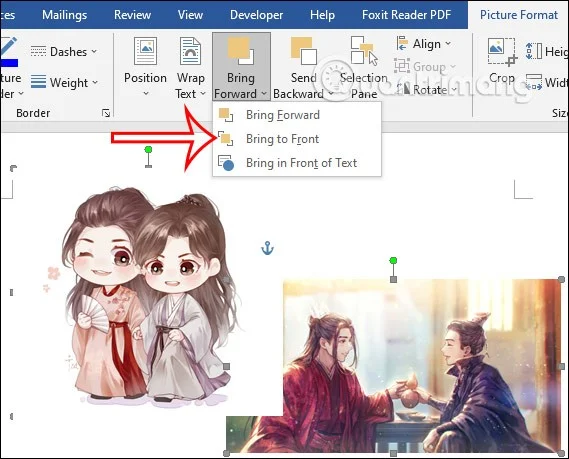Click the Crop button label

click(x=502, y=78)
